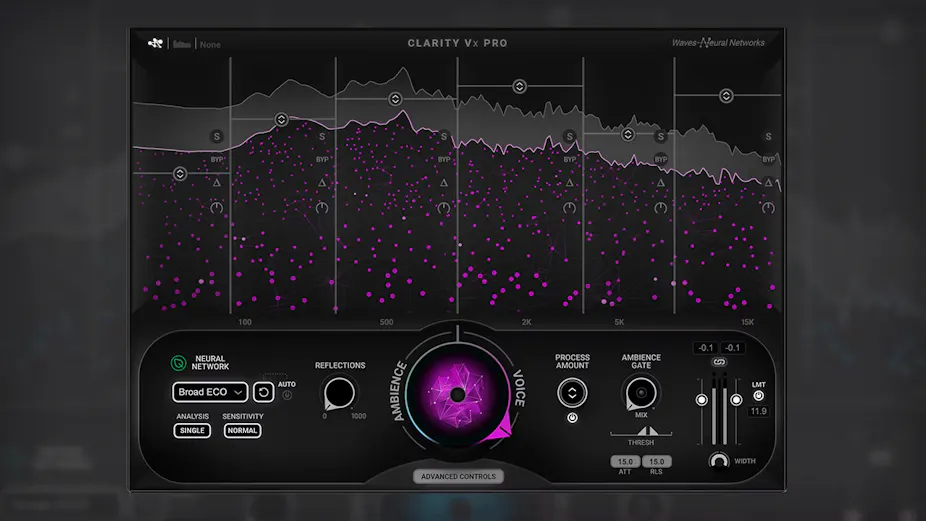
Task: Click the level handle of the 15K band
Action: [x=726, y=95]
